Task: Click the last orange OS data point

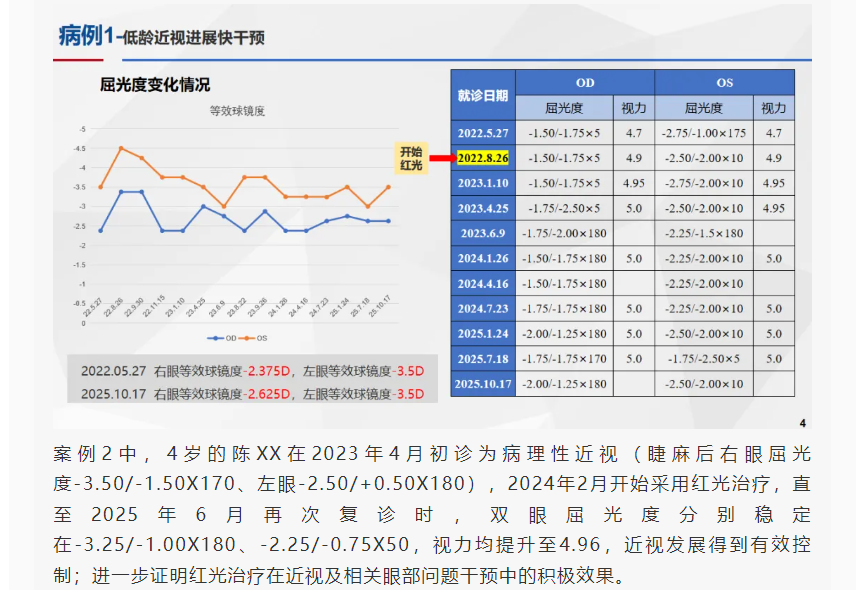Action: coord(388,187)
